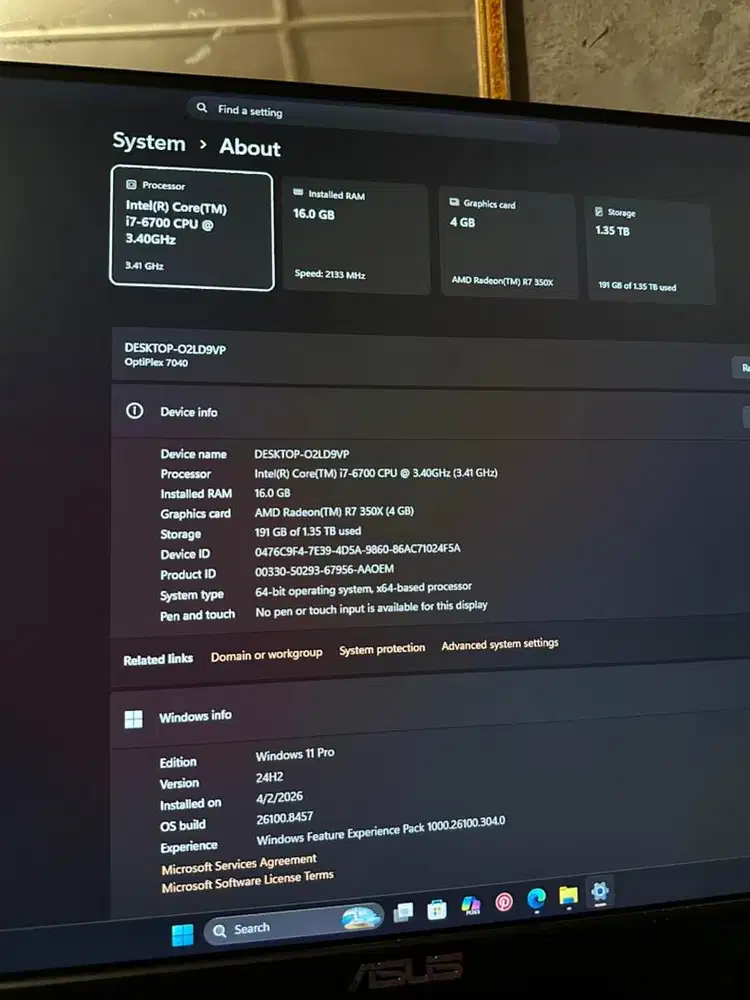Click the Device ID value 0476C9F4-7E39-4D5A-9860-86AC71024F5A
Image resolution: width=750 pixels, height=1000 pixels.
pyautogui.click(x=357, y=550)
